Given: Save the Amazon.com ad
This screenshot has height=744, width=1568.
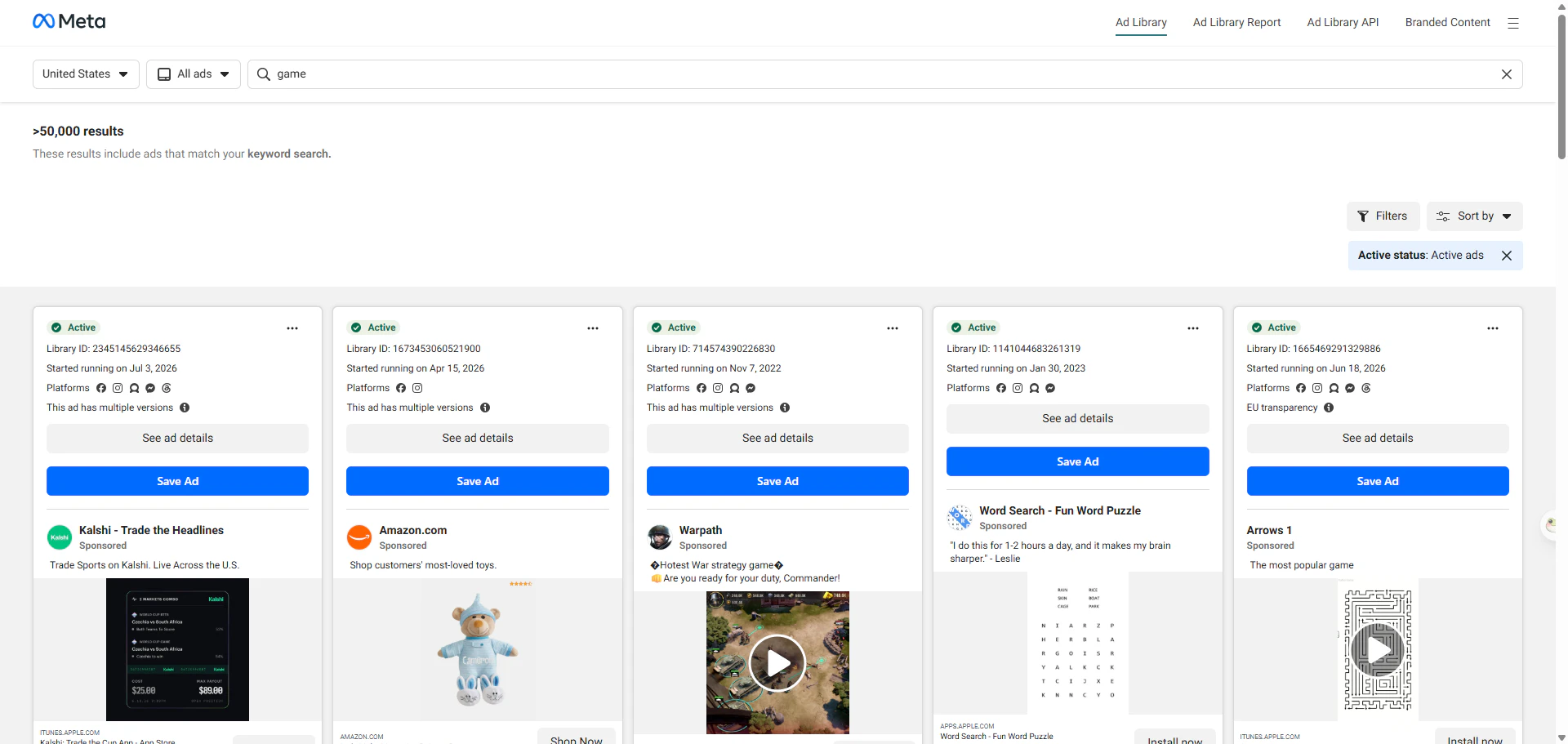Looking at the screenshot, I should [x=478, y=481].
